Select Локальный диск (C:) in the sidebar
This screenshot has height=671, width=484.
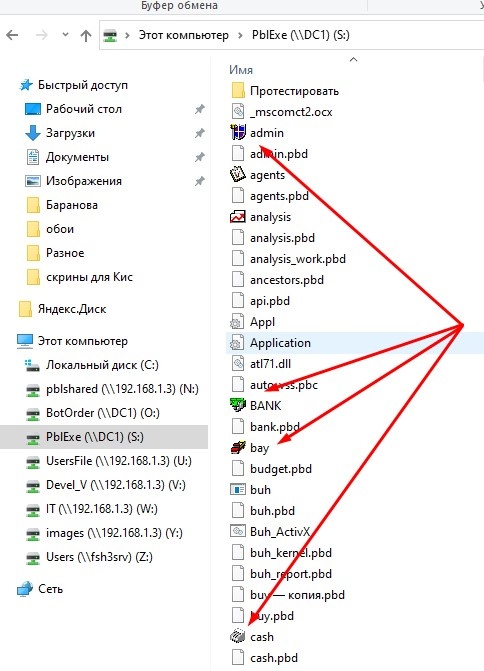102,365
